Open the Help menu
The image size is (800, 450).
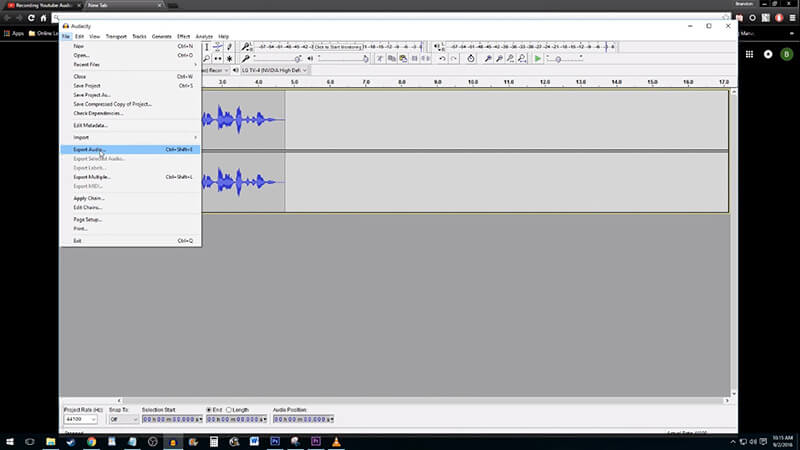(223, 37)
